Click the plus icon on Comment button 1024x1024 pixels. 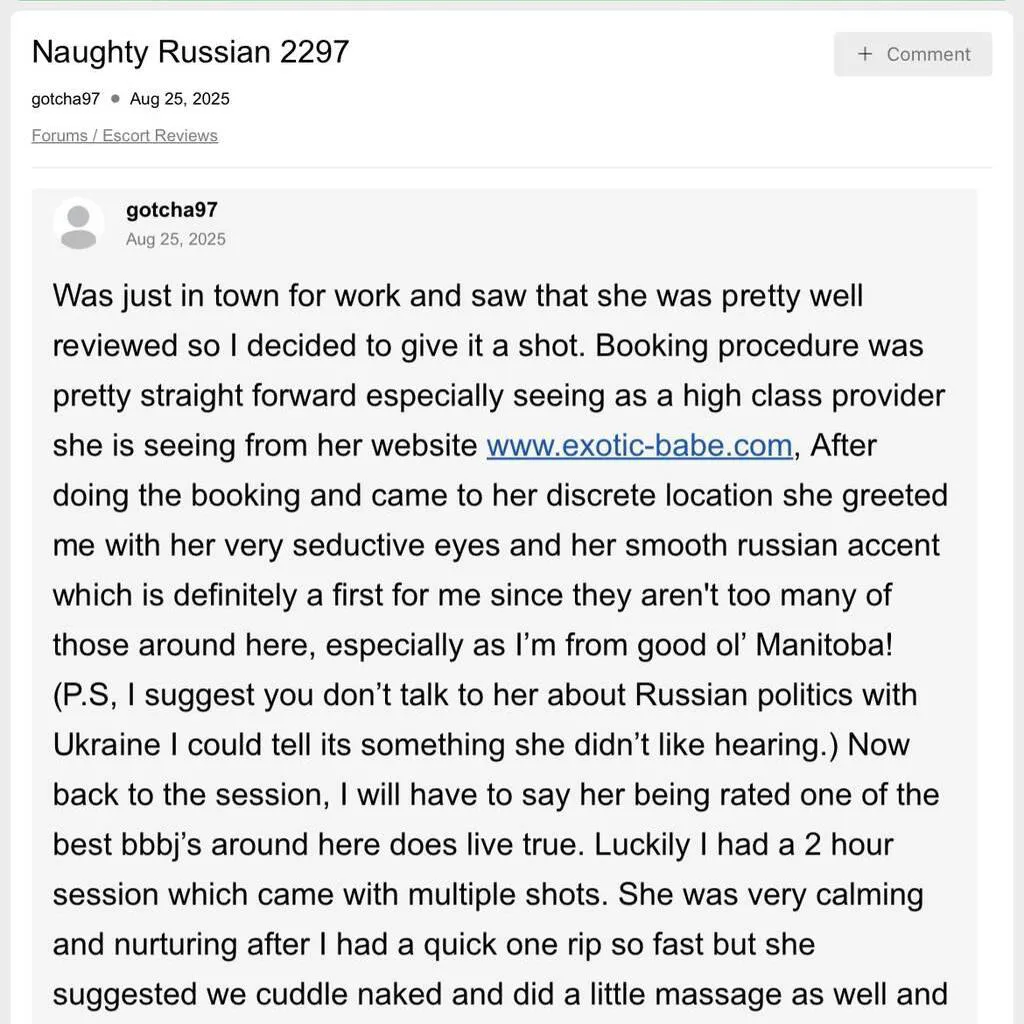click(x=865, y=54)
